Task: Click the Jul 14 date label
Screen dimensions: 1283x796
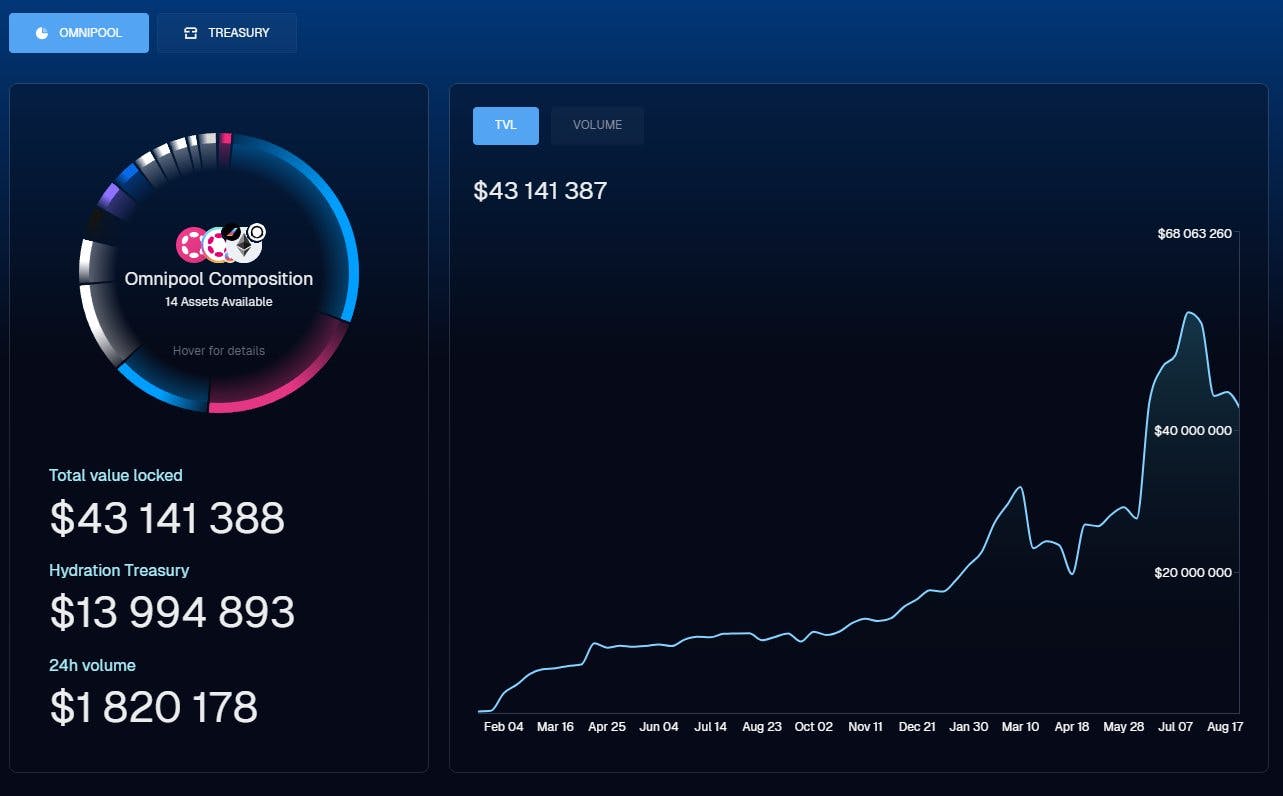Action: click(x=711, y=727)
